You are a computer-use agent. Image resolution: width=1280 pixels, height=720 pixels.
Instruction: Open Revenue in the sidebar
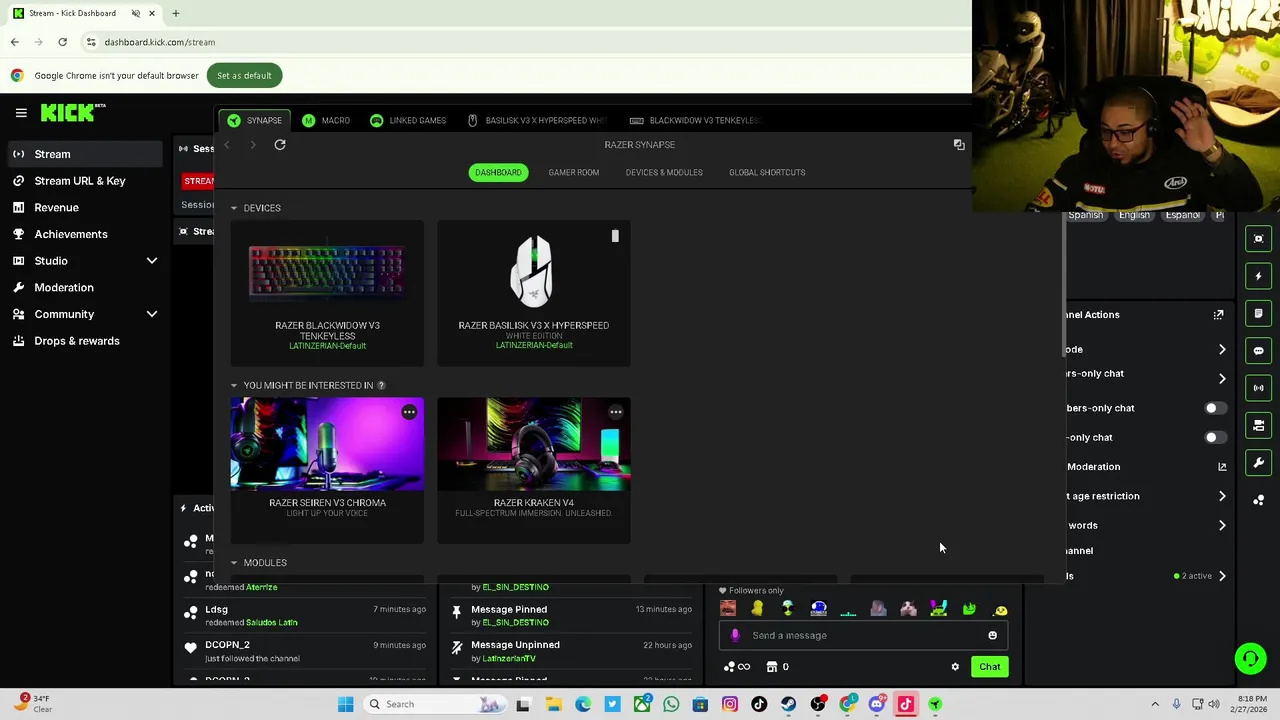pos(56,207)
